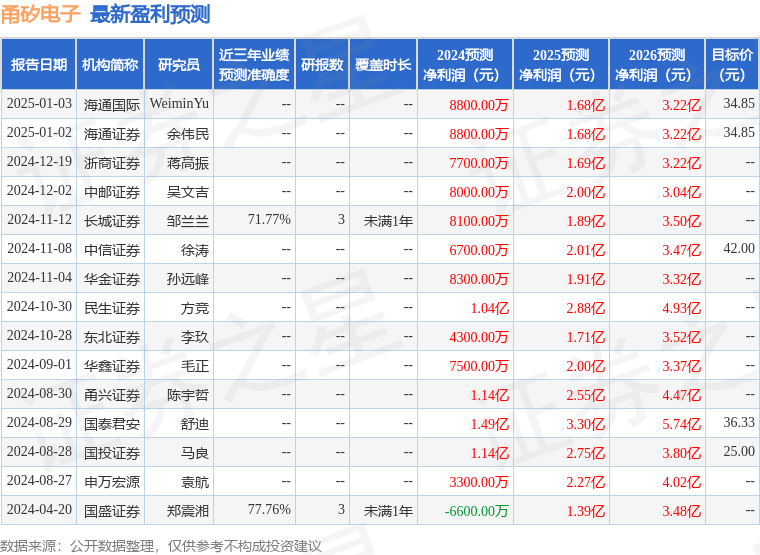Click researcher 陈宇哲

(188, 396)
